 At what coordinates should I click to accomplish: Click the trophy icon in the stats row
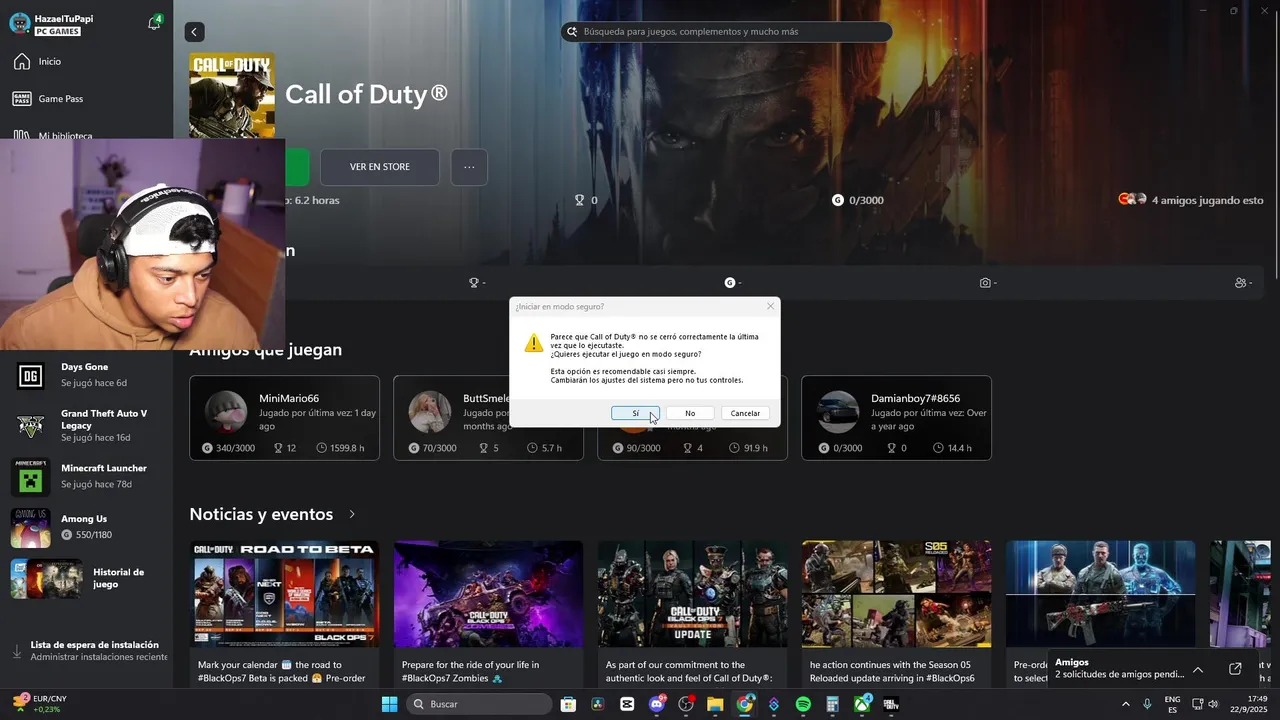[474, 283]
